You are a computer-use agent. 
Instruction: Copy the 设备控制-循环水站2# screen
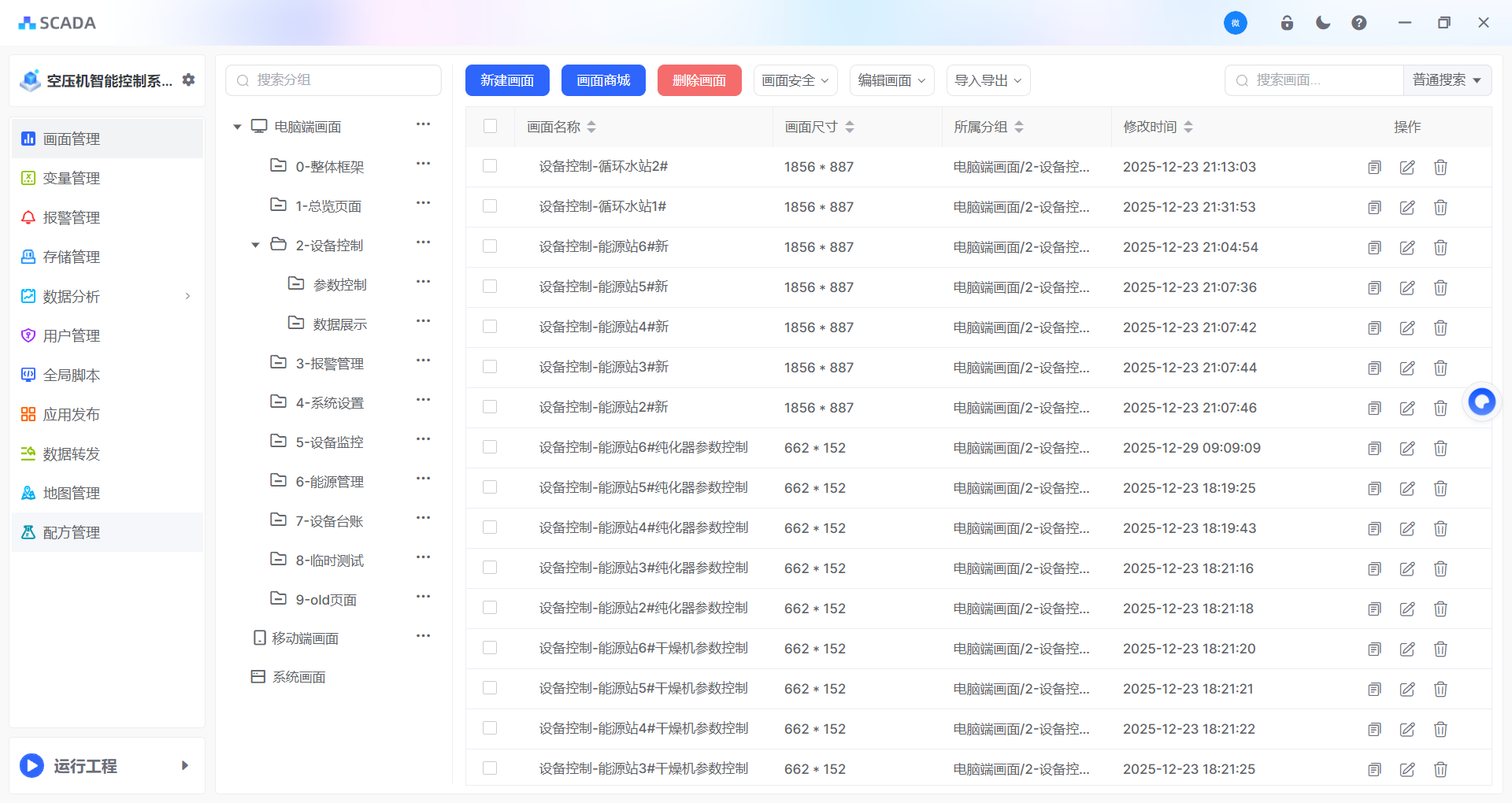(x=1374, y=167)
